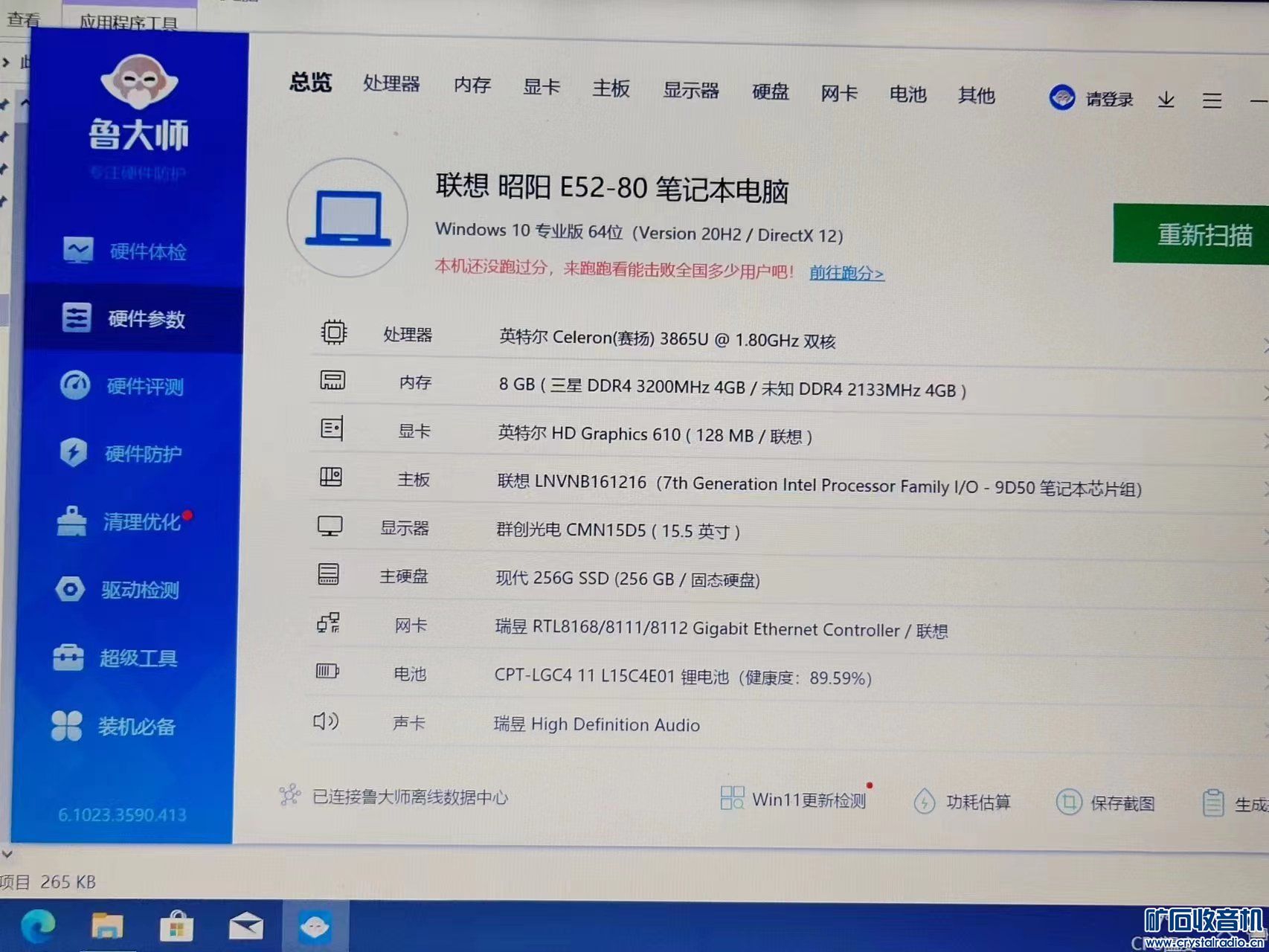The height and width of the screenshot is (952, 1269).
Task: Open Mail app from the taskbar
Action: pos(245,927)
